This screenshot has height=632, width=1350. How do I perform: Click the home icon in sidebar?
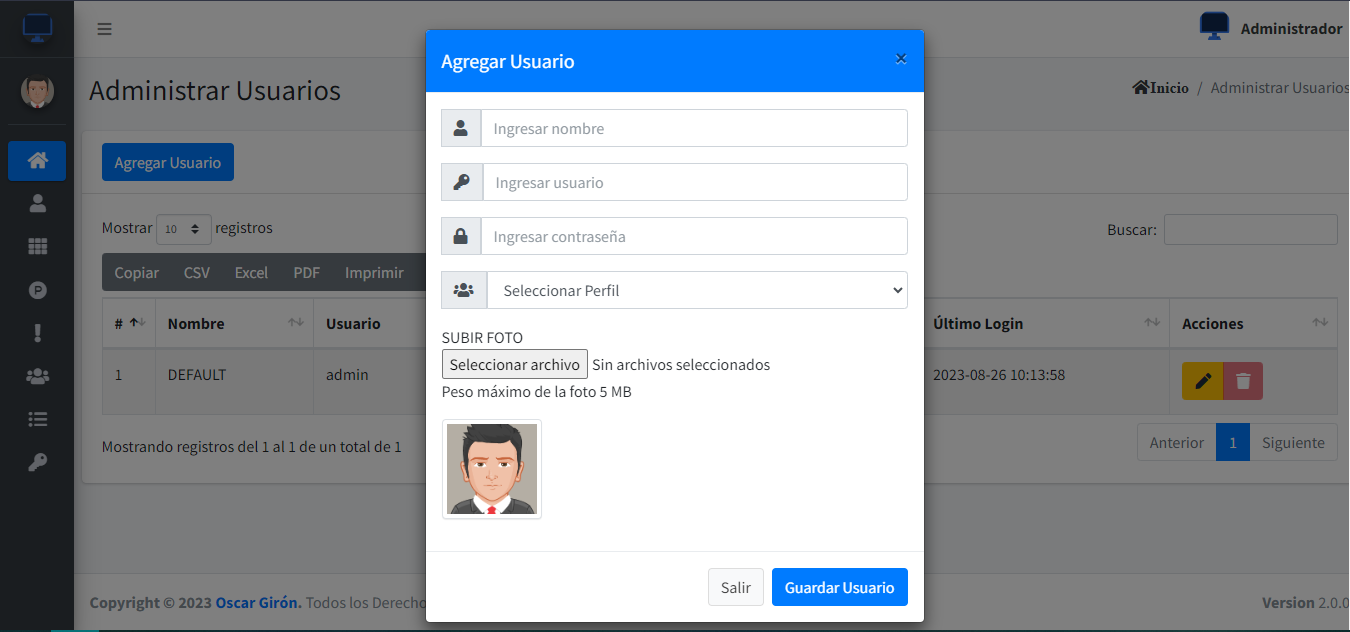[x=37, y=161]
